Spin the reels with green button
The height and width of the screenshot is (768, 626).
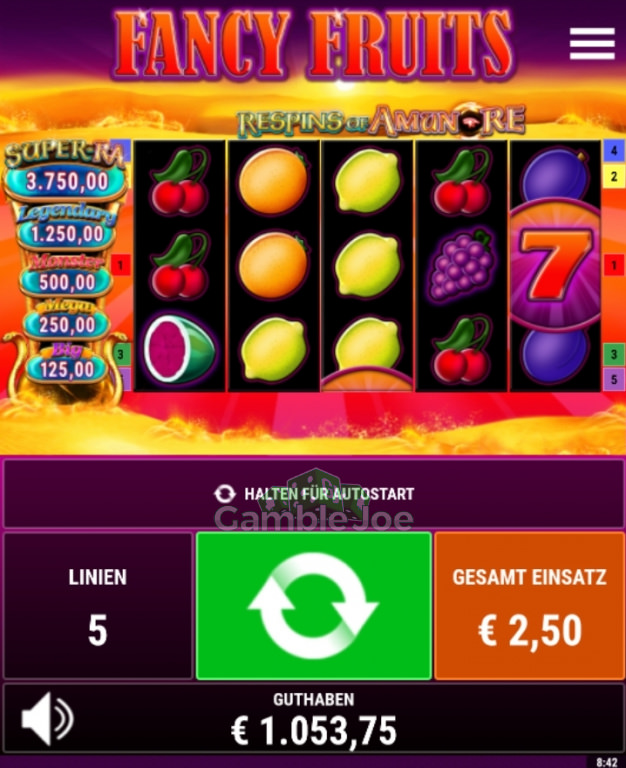pyautogui.click(x=313, y=606)
